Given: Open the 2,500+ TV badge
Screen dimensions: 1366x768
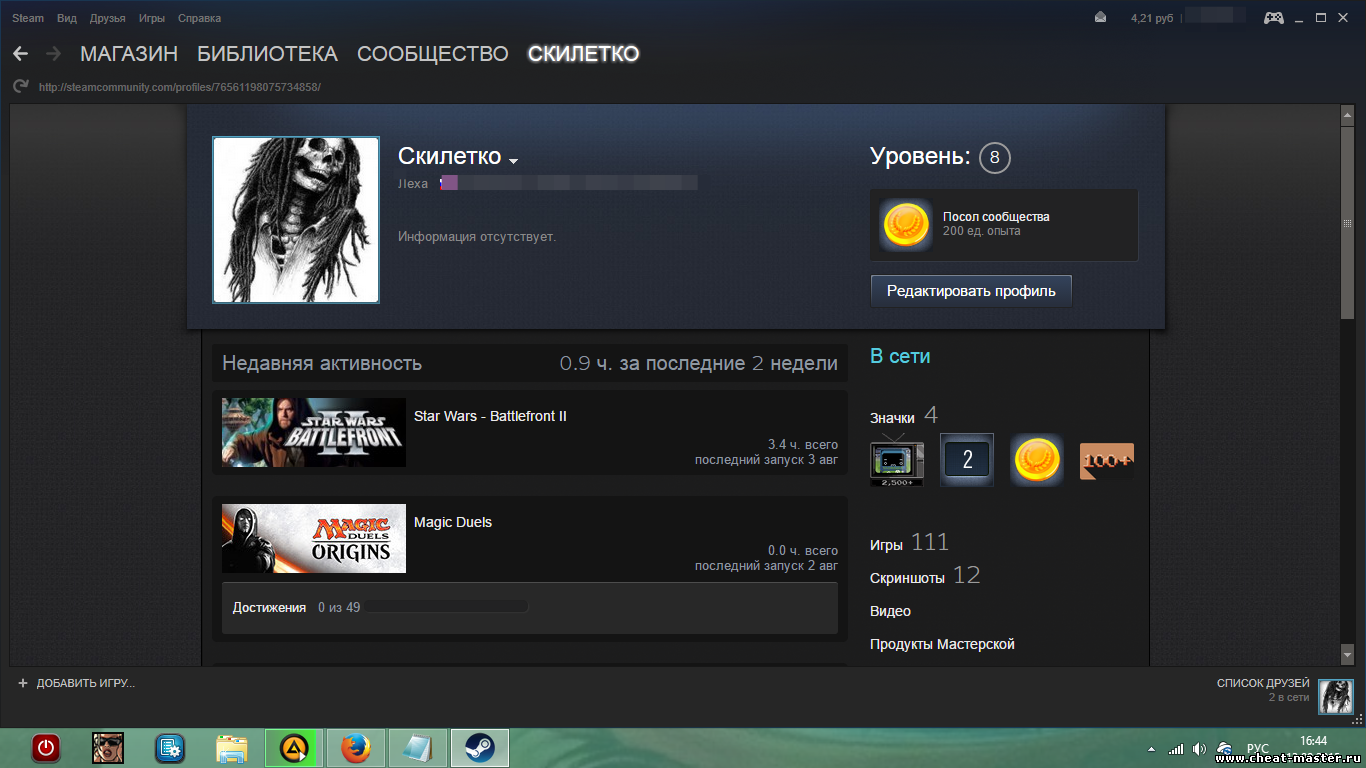Looking at the screenshot, I should click(897, 461).
